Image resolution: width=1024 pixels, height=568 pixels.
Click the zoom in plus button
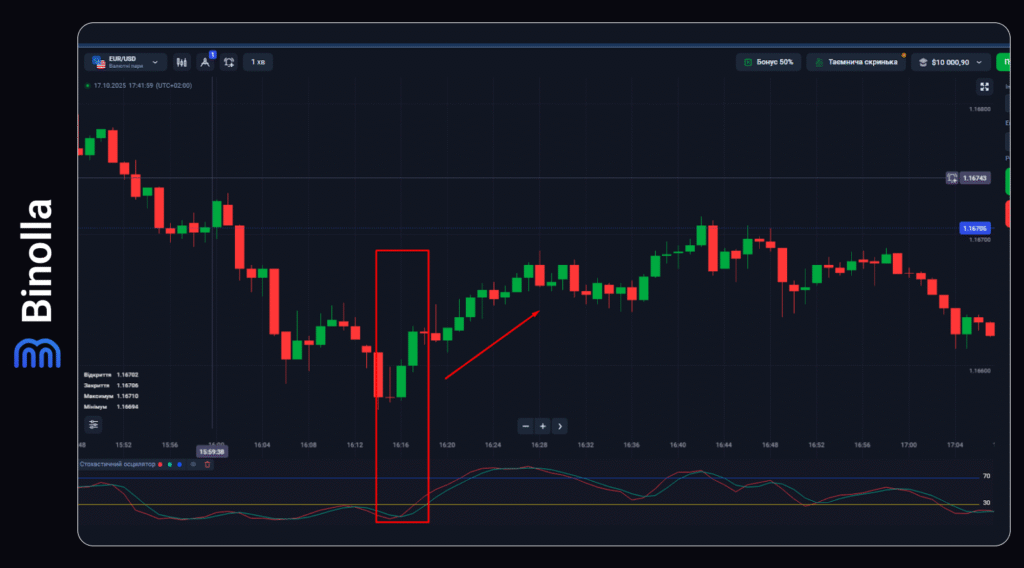[x=542, y=425]
